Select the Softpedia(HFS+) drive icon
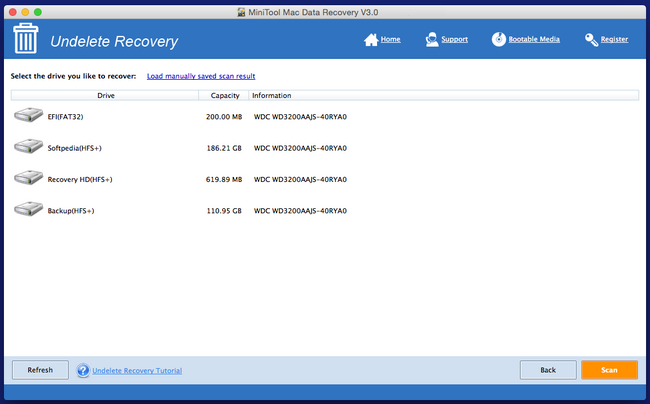 [28, 146]
